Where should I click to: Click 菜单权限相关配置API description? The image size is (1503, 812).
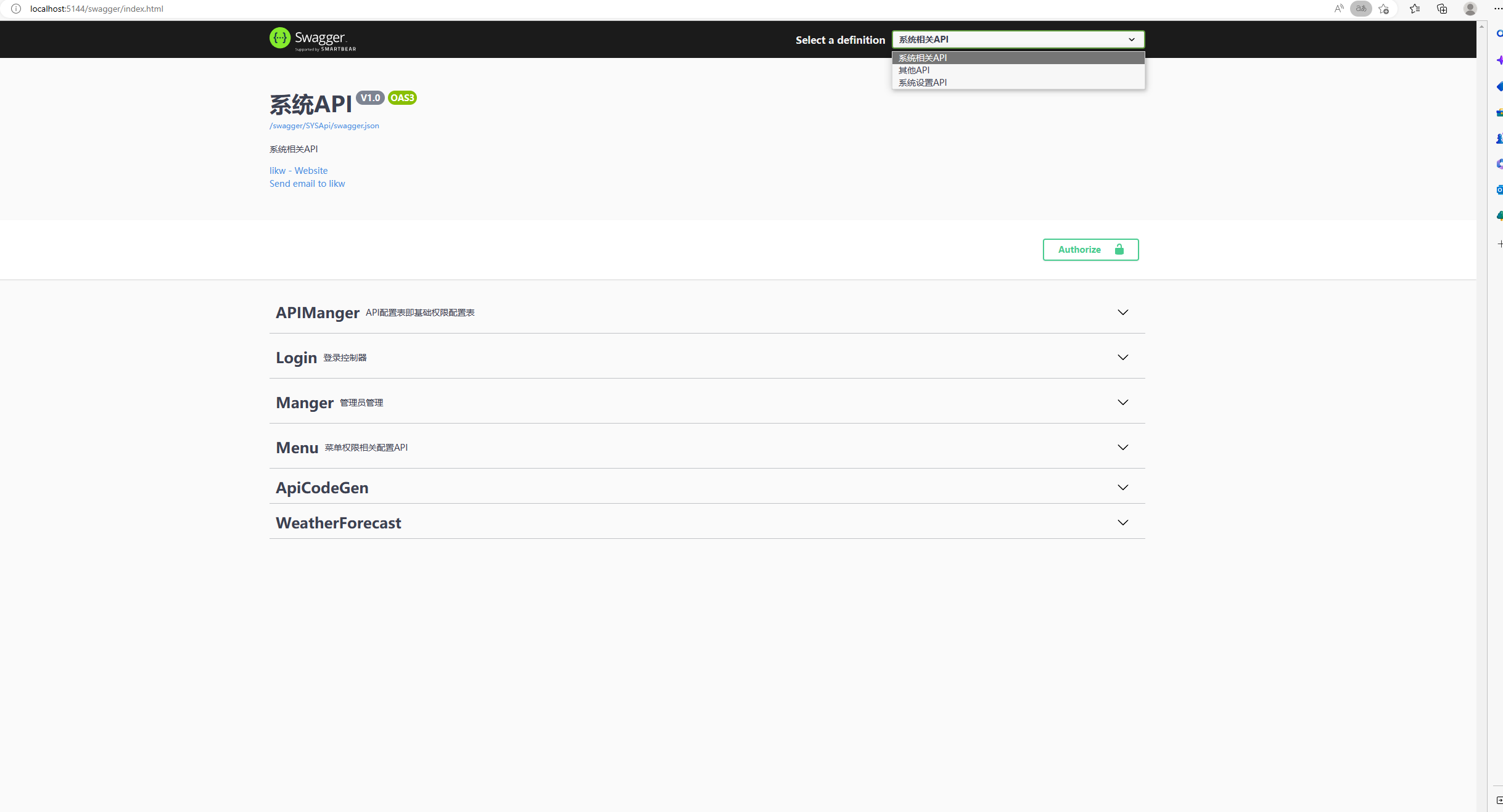[366, 448]
